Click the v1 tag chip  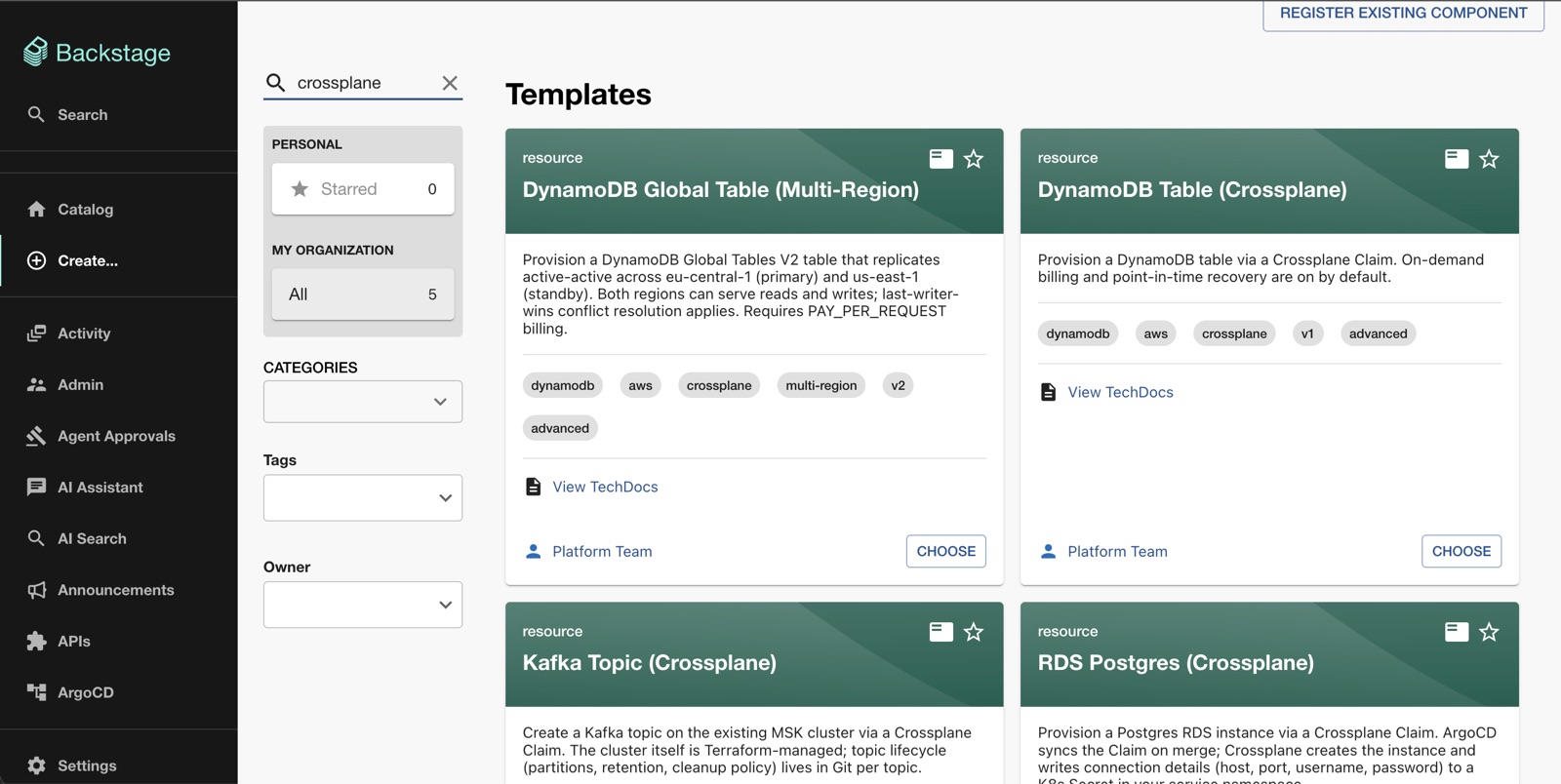coord(1307,333)
